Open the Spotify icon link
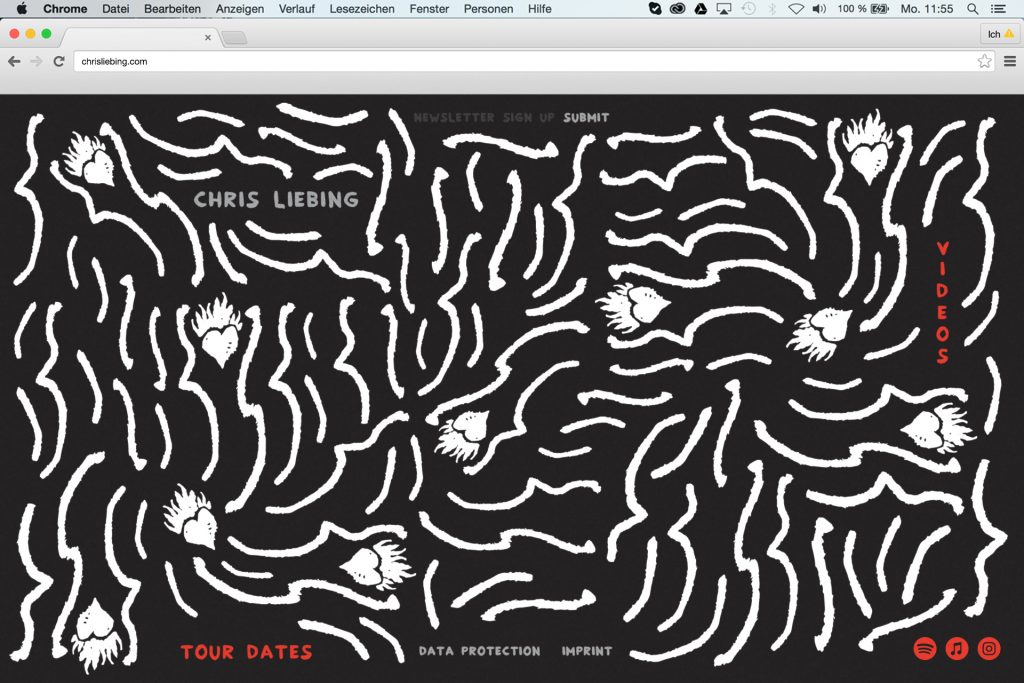 (x=925, y=648)
